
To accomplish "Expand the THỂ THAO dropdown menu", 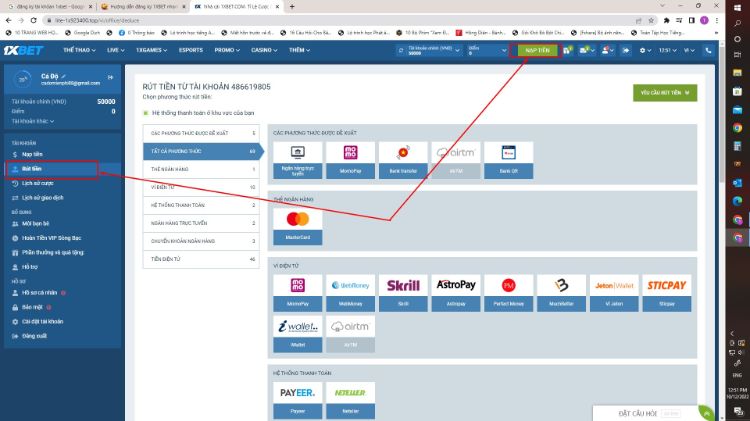I will pos(79,50).
